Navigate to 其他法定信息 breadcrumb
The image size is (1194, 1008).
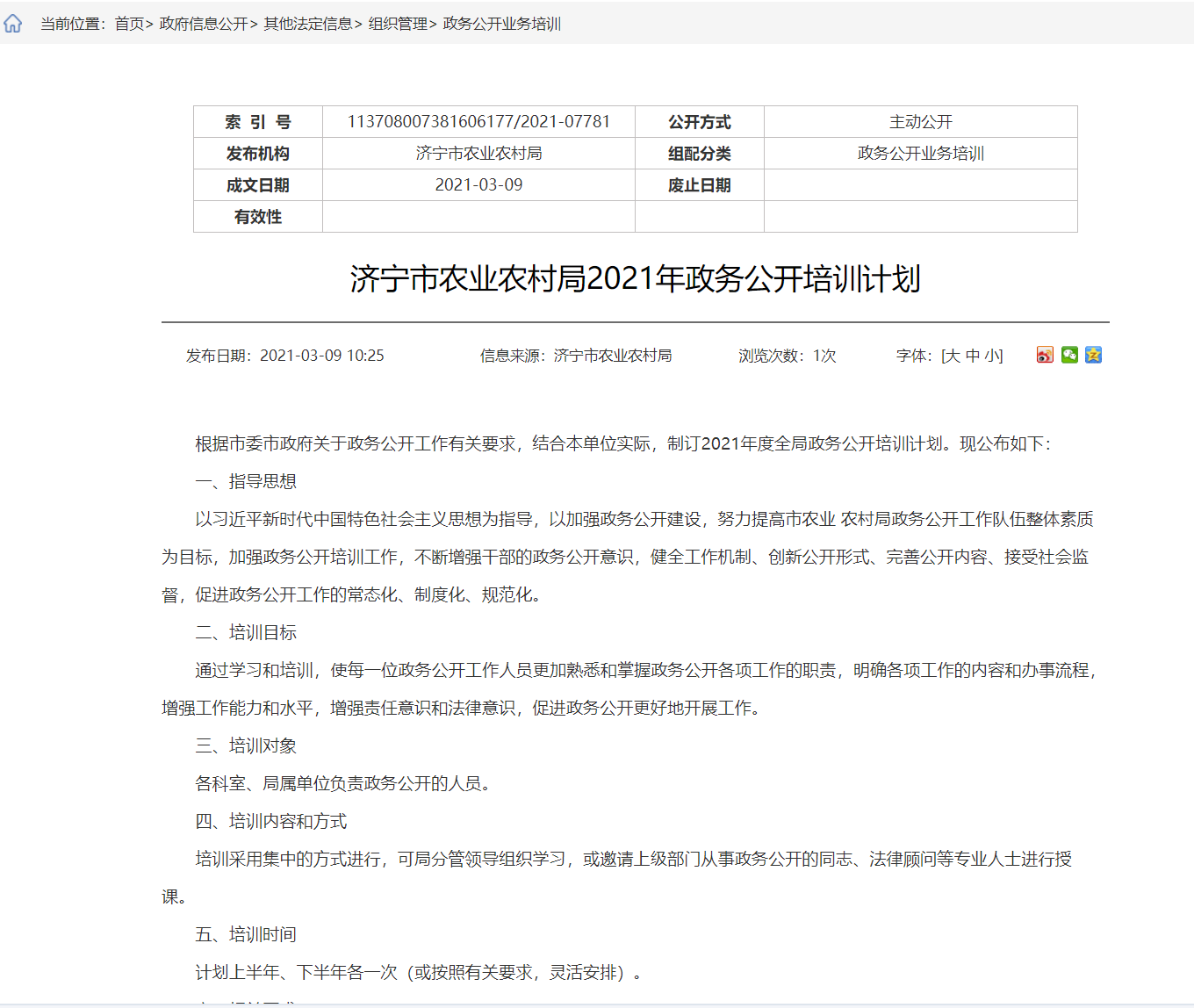(308, 24)
